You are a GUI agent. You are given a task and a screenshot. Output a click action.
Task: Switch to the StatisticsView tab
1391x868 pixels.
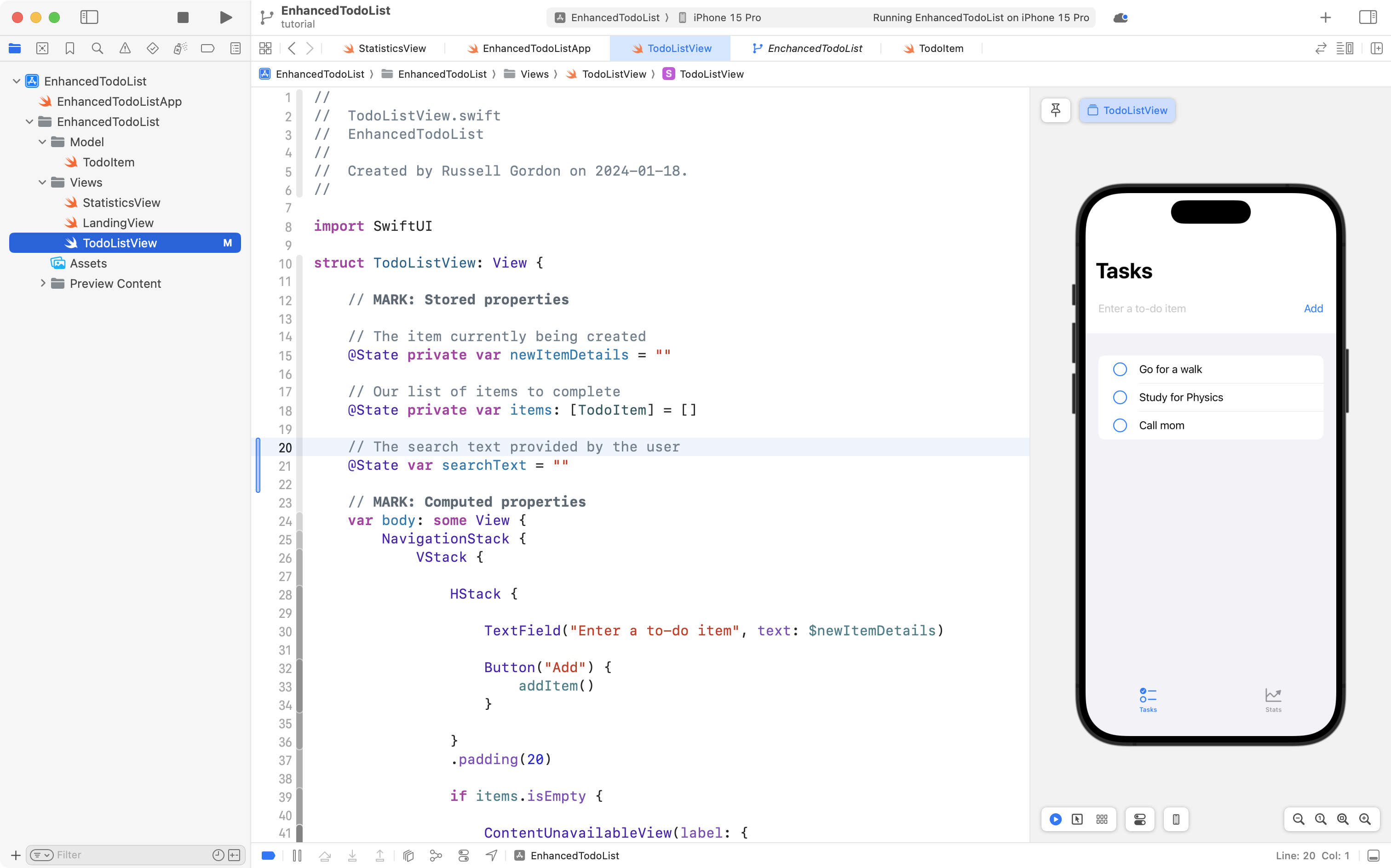tap(391, 48)
